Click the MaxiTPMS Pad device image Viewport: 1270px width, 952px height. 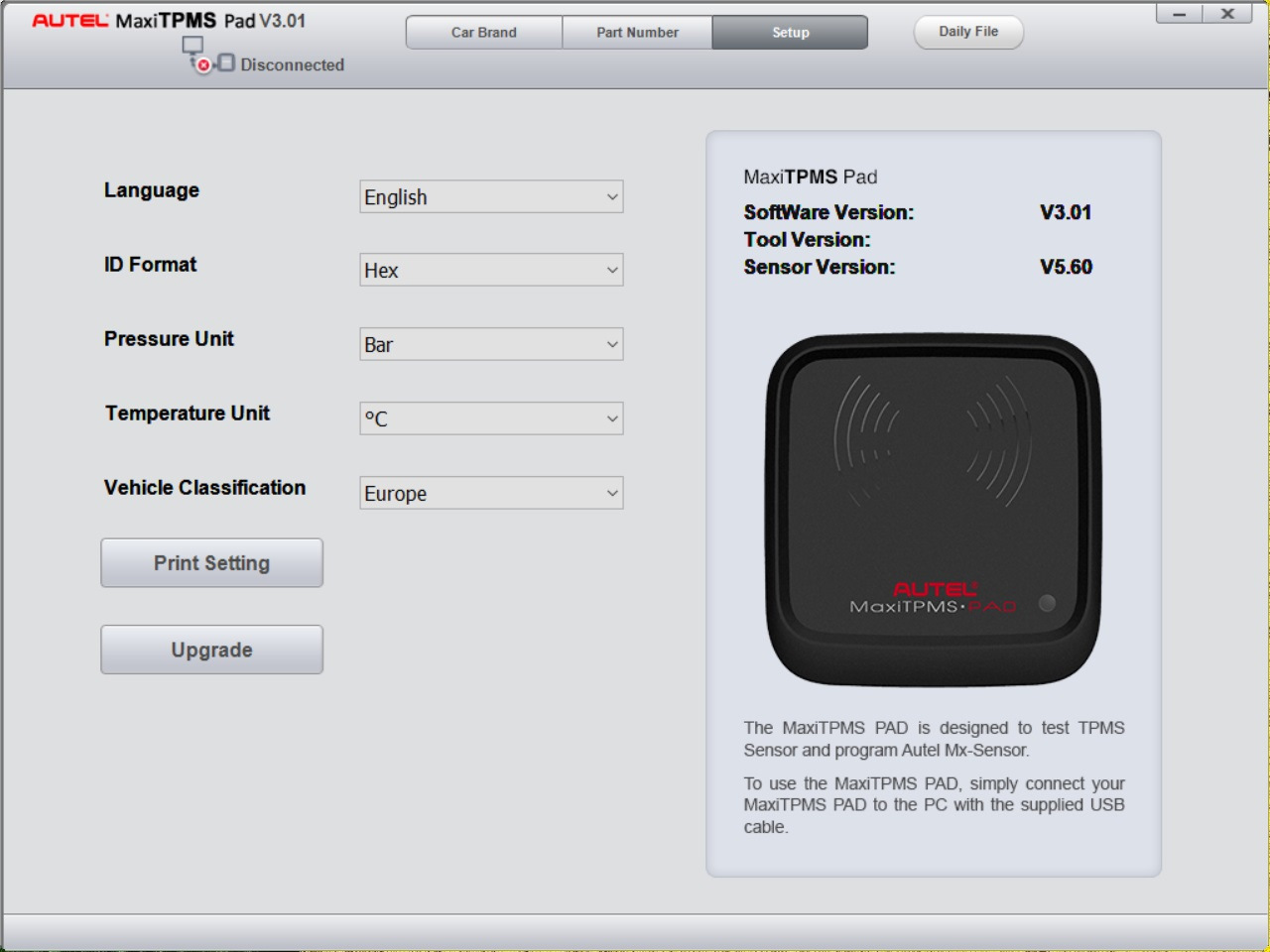934,510
